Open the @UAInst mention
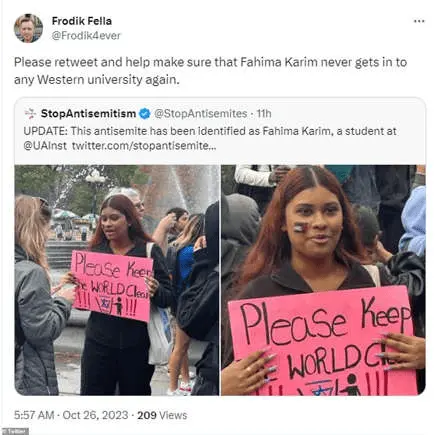The width and height of the screenshot is (435, 435). pos(45,146)
